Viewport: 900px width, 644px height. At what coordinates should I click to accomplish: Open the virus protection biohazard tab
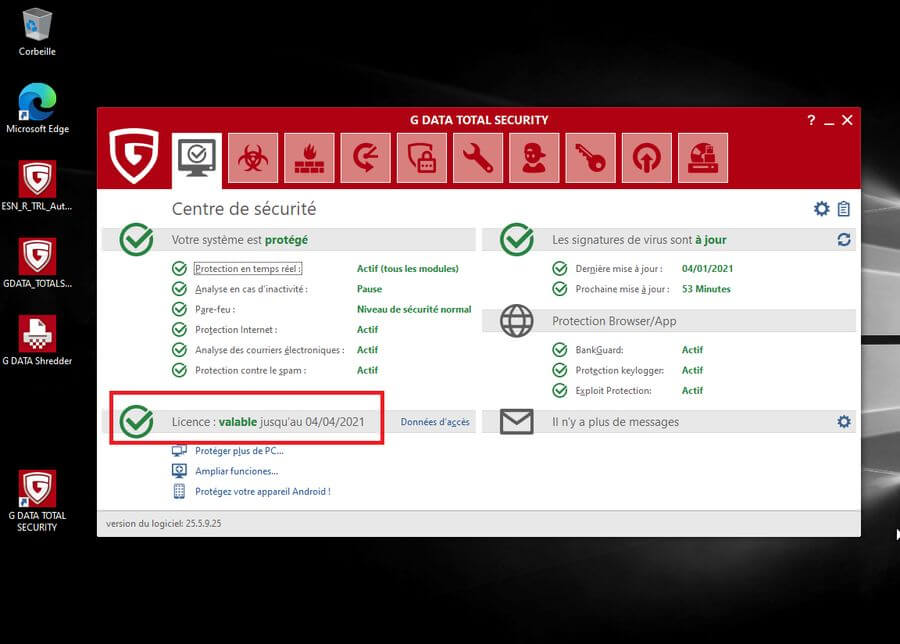(x=253, y=158)
